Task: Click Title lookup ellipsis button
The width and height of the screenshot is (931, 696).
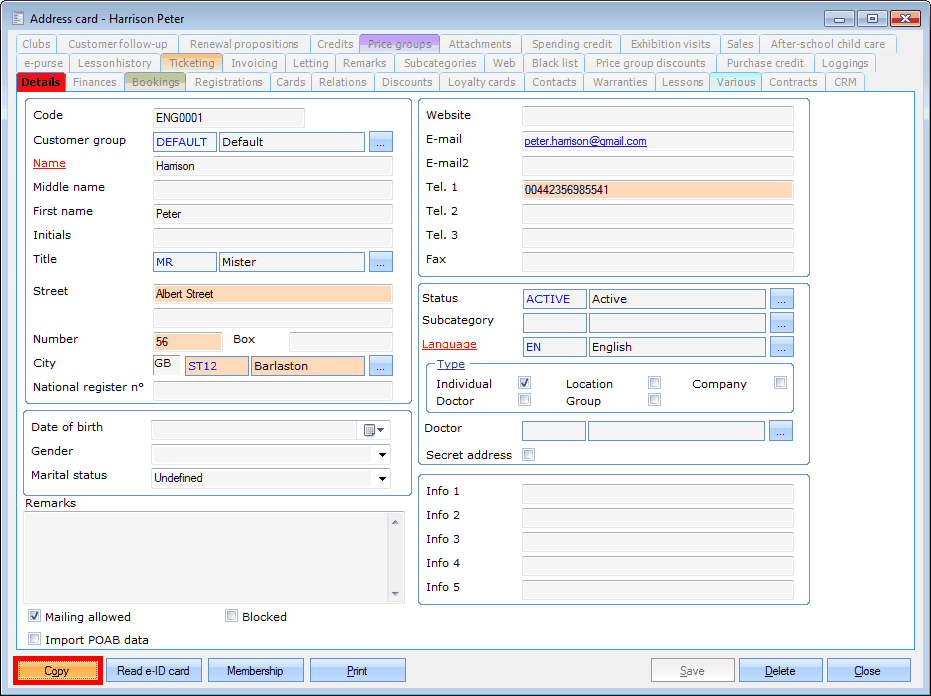Action: (381, 262)
